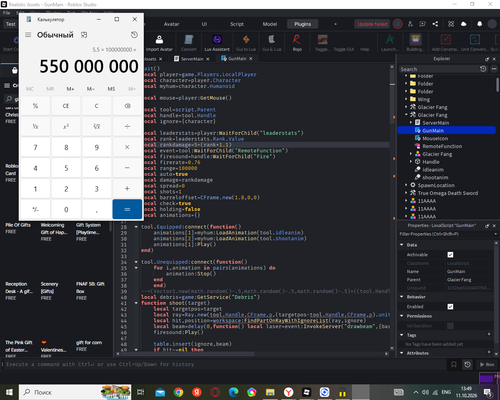The image size is (500, 400).
Task: Collapse the tool.Equipped function fold arrow
Action: [x=136, y=227]
